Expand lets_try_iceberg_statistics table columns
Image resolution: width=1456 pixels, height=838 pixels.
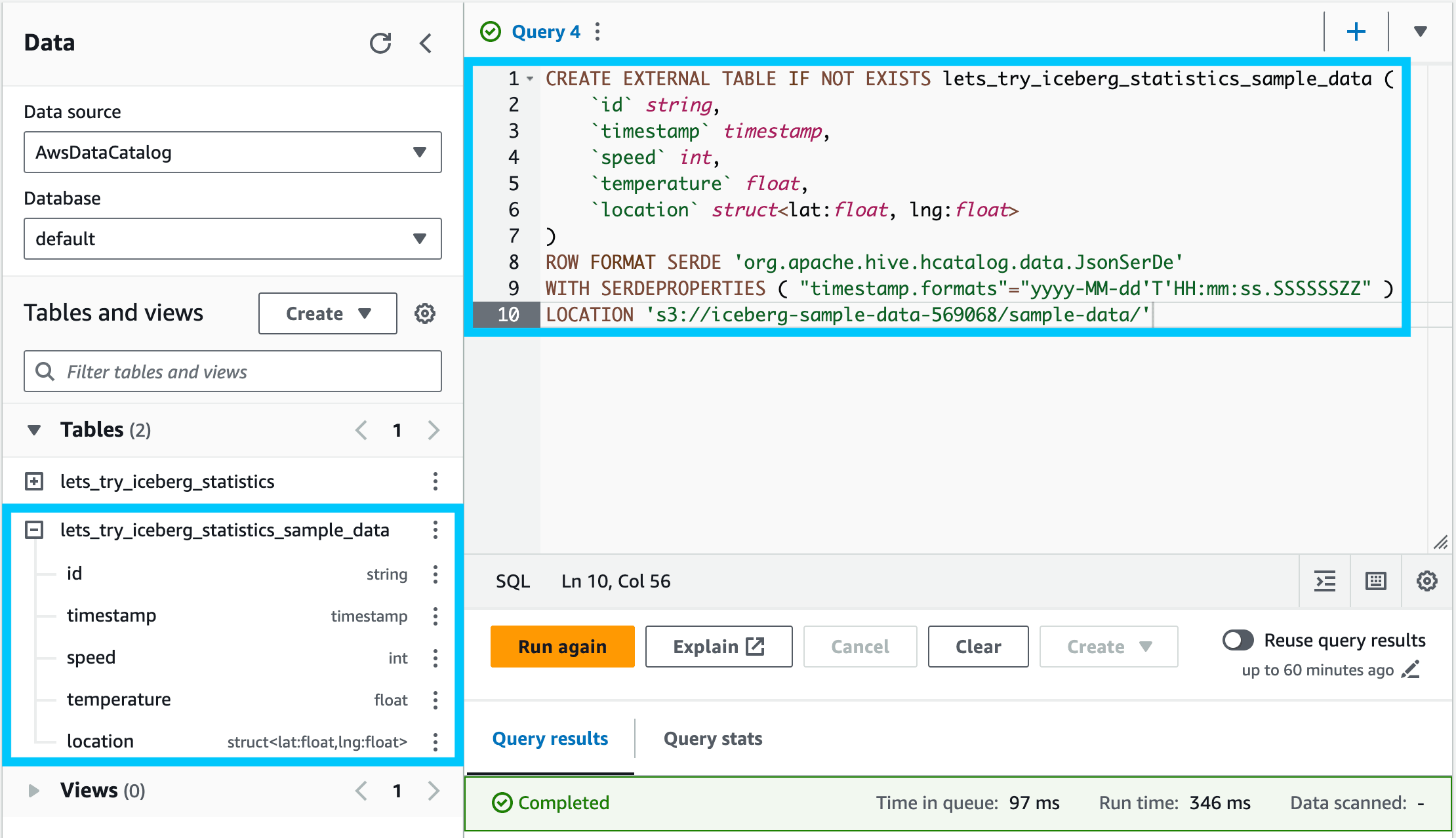34,481
